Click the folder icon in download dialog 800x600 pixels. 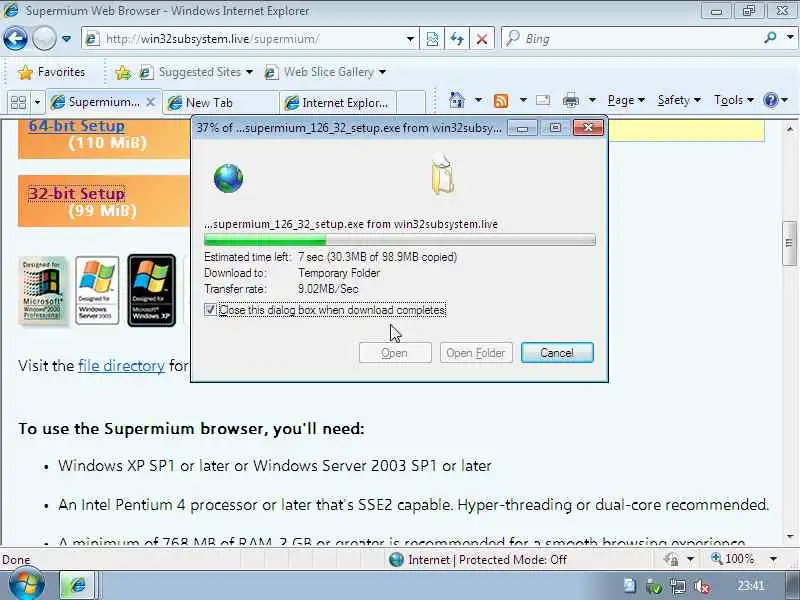[x=442, y=175]
